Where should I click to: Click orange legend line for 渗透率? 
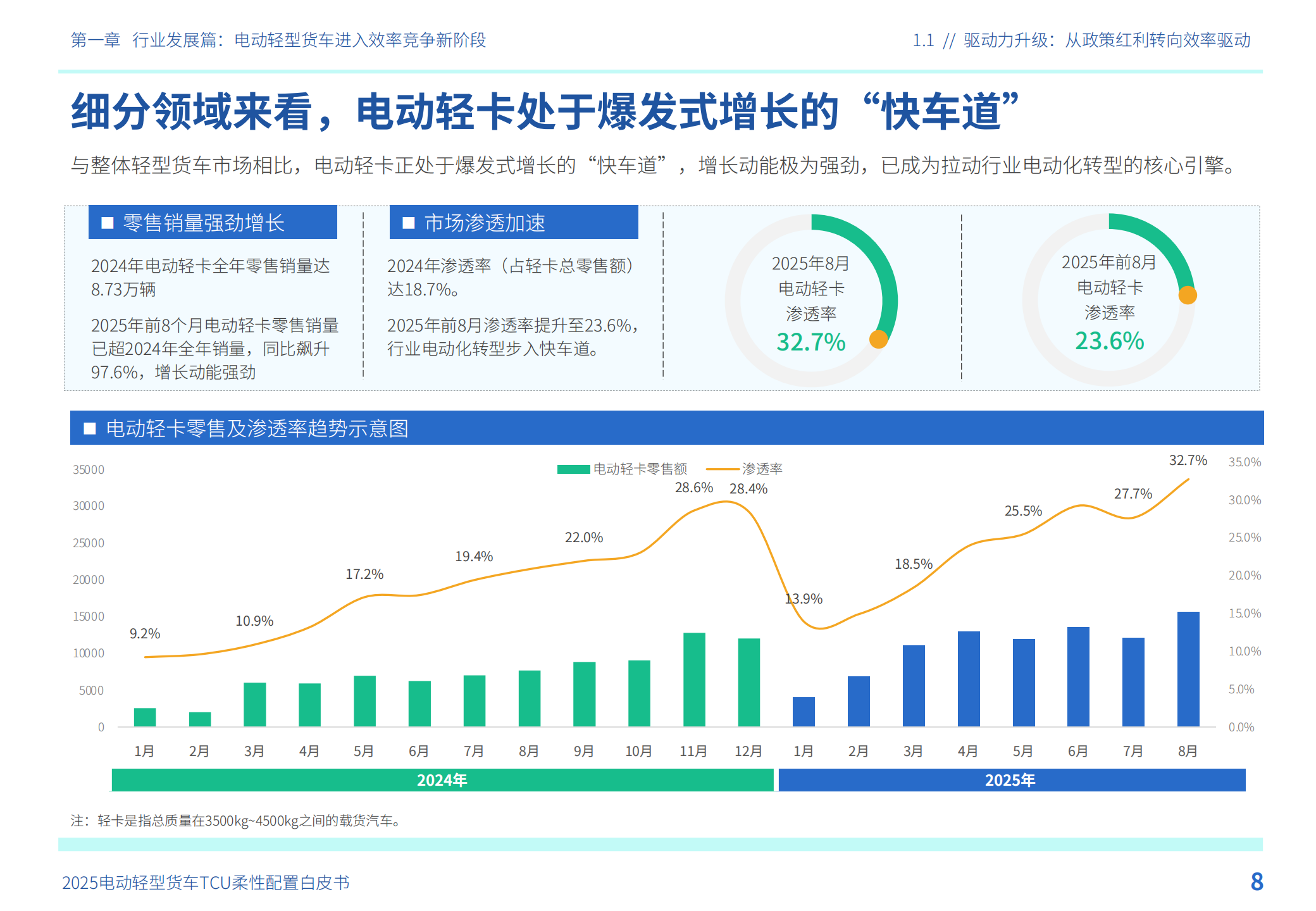point(722,469)
